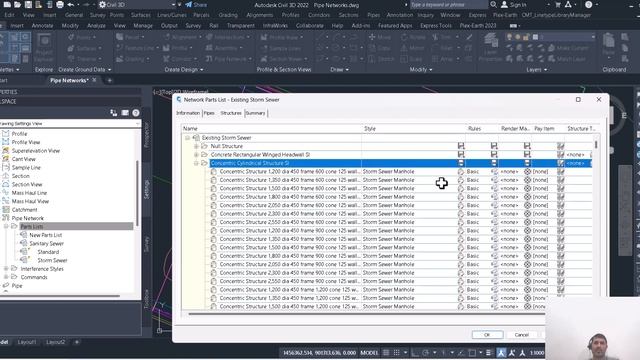Select Storm Sewer parts list in tree
Screen dimensions: 640x360
(x=52, y=260)
